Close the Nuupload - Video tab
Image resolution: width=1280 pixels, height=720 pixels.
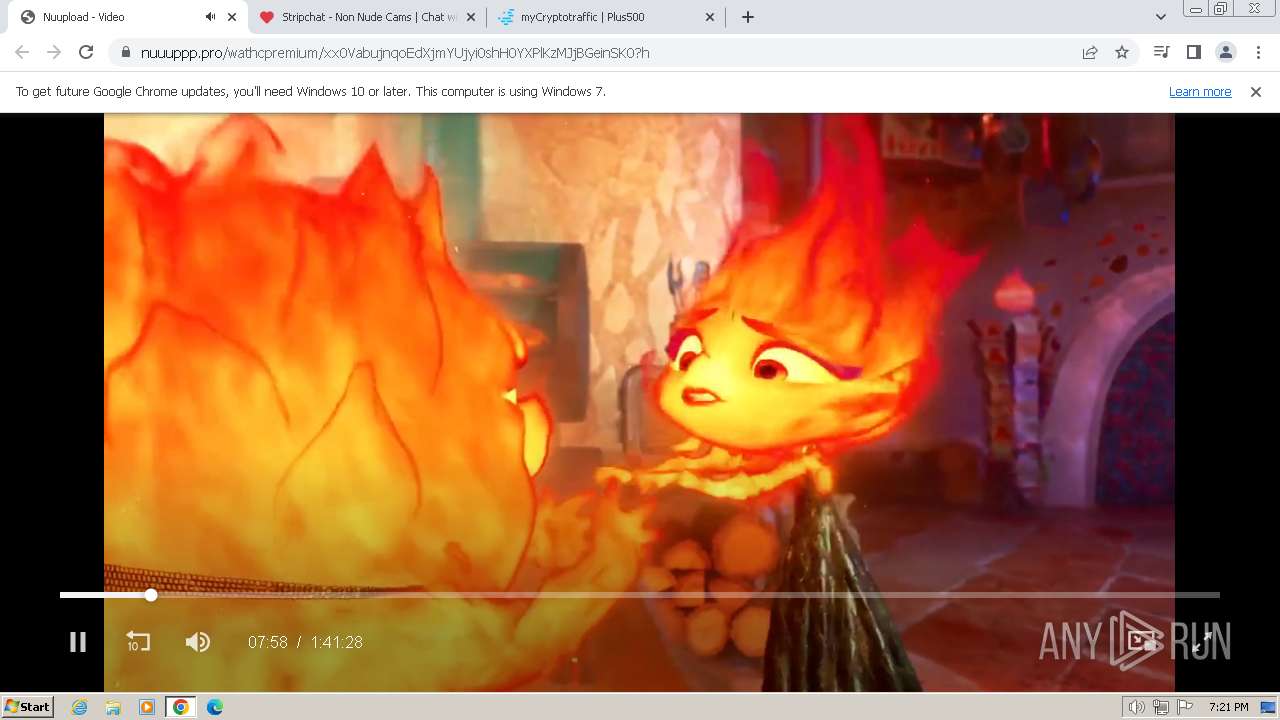pyautogui.click(x=233, y=17)
